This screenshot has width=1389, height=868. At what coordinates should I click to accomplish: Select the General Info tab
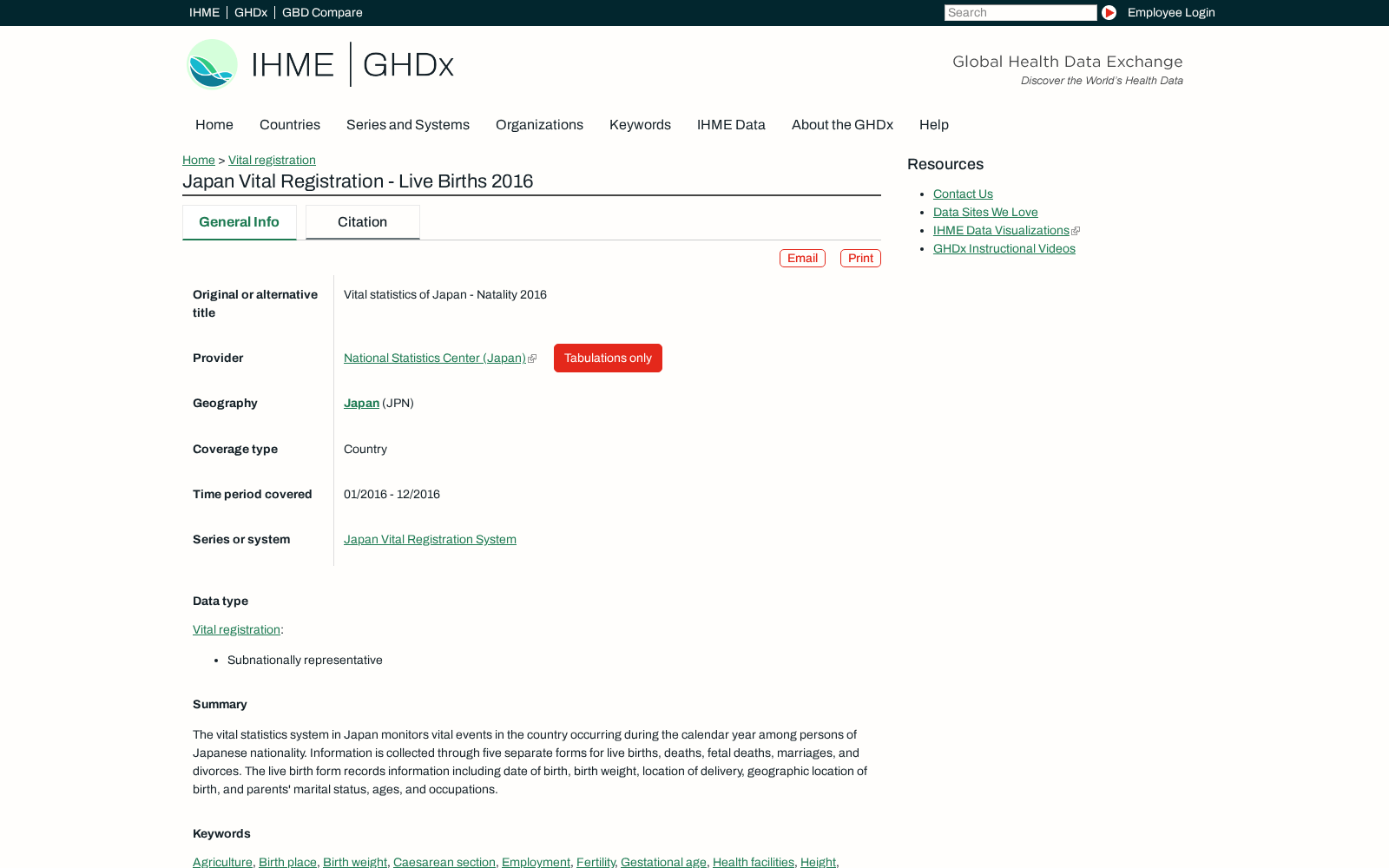pyautogui.click(x=239, y=222)
